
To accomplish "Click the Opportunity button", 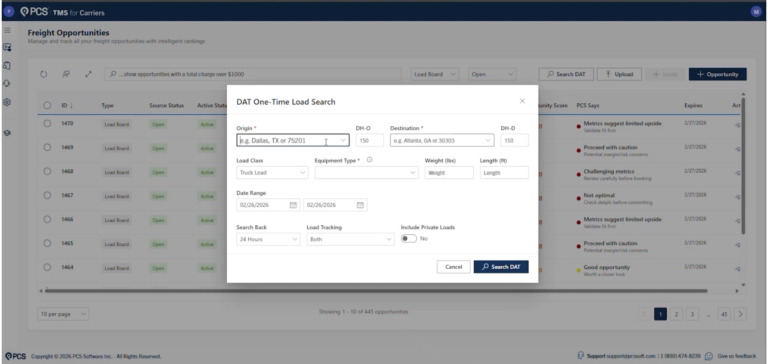I will [718, 74].
